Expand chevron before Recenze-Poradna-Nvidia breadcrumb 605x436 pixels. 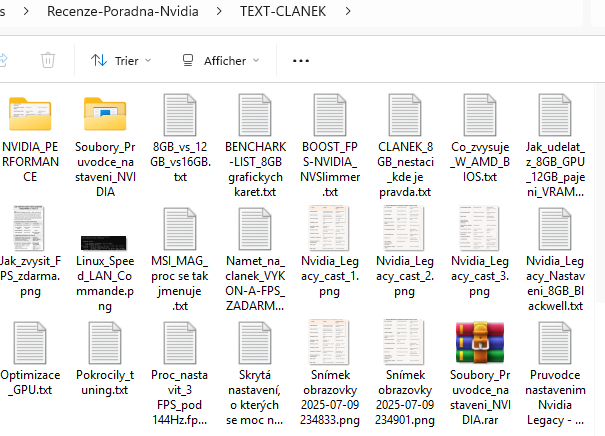[x=26, y=11]
